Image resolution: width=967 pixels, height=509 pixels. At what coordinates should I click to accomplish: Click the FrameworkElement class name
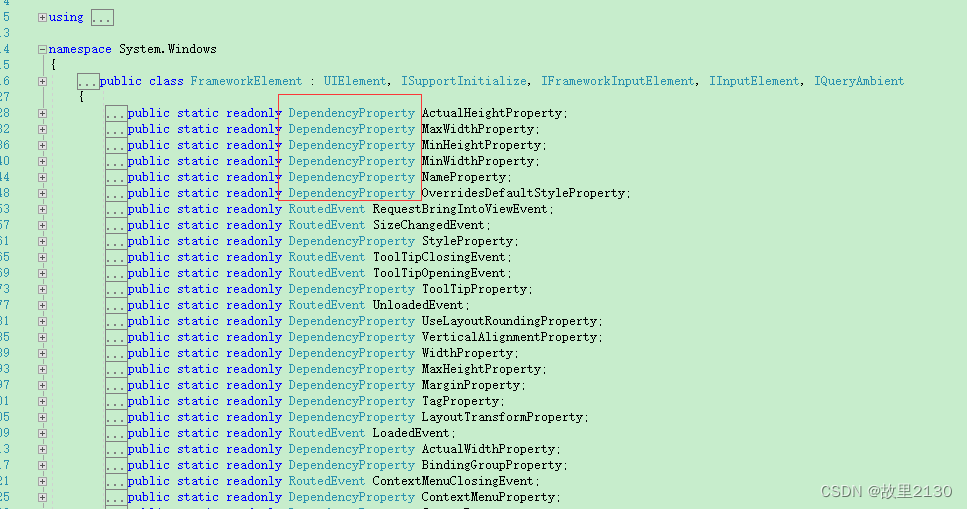point(246,81)
